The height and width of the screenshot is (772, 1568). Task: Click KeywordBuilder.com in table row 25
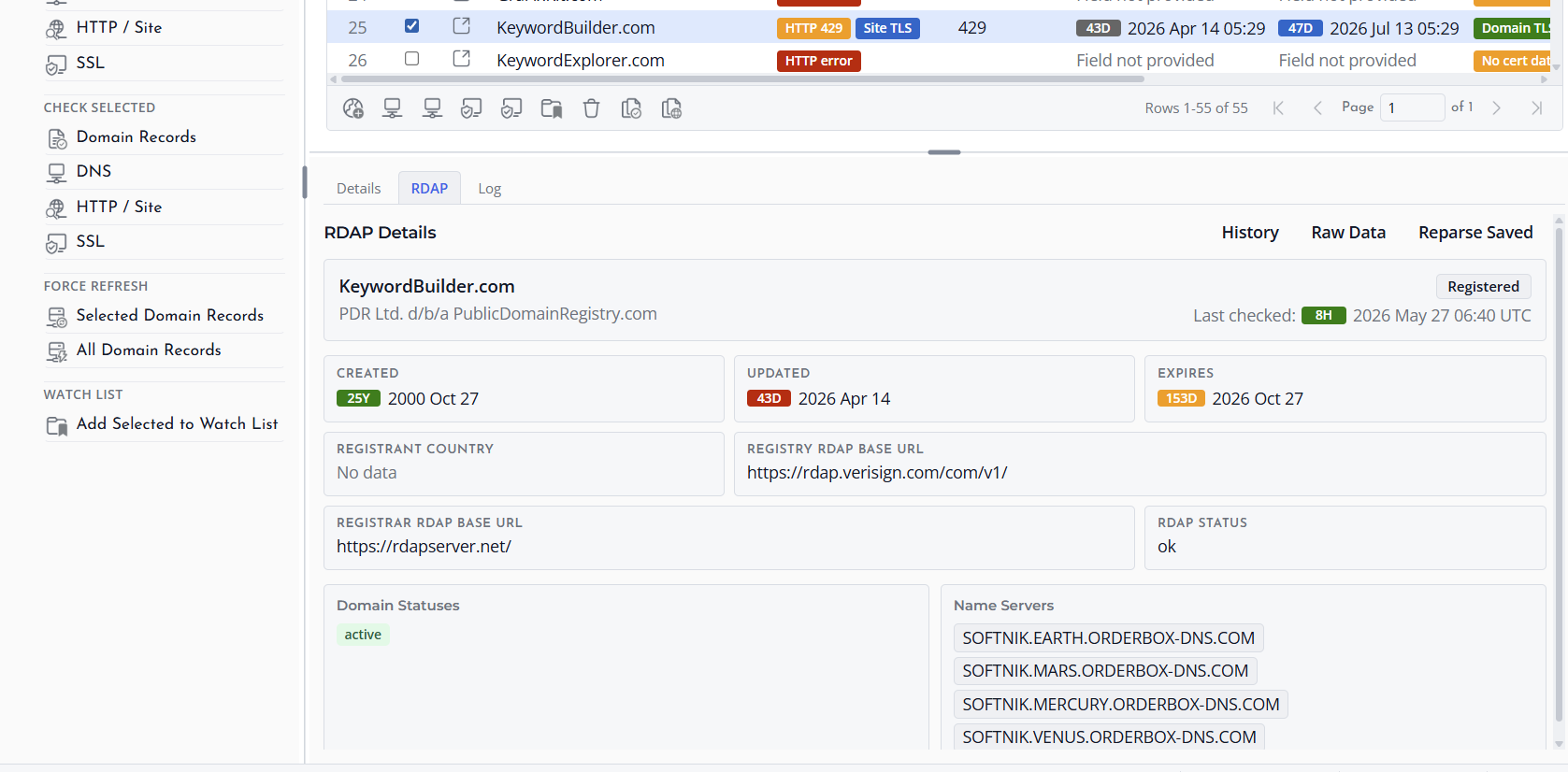pyautogui.click(x=576, y=28)
